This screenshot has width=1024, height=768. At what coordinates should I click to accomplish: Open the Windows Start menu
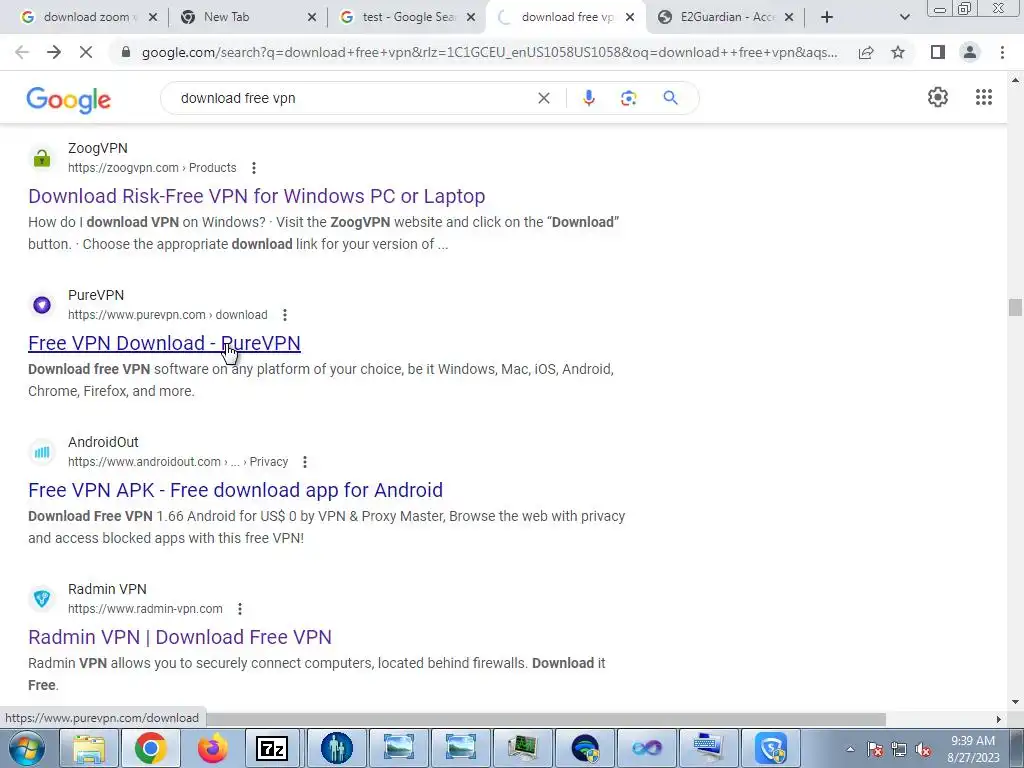tap(27, 748)
